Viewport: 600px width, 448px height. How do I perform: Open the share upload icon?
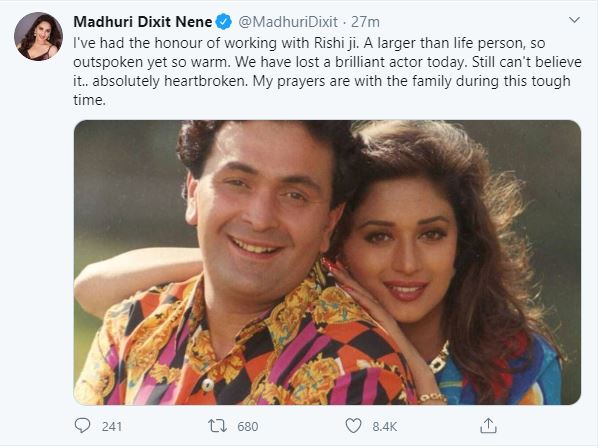pyautogui.click(x=488, y=425)
